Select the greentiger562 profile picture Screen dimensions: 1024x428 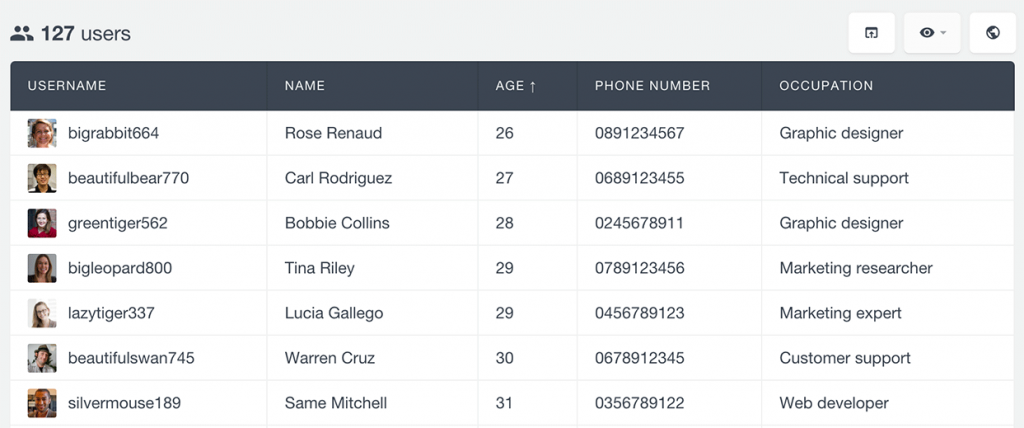pyautogui.click(x=42, y=223)
